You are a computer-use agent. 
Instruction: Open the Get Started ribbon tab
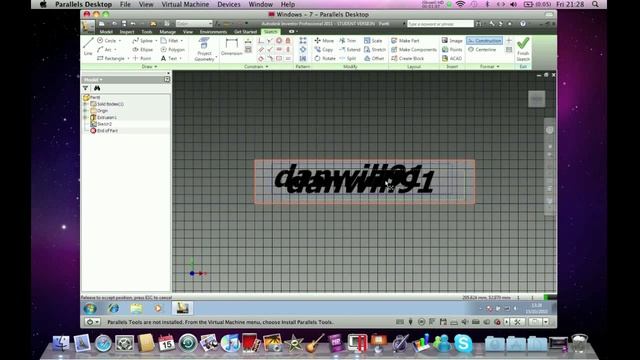click(x=245, y=32)
